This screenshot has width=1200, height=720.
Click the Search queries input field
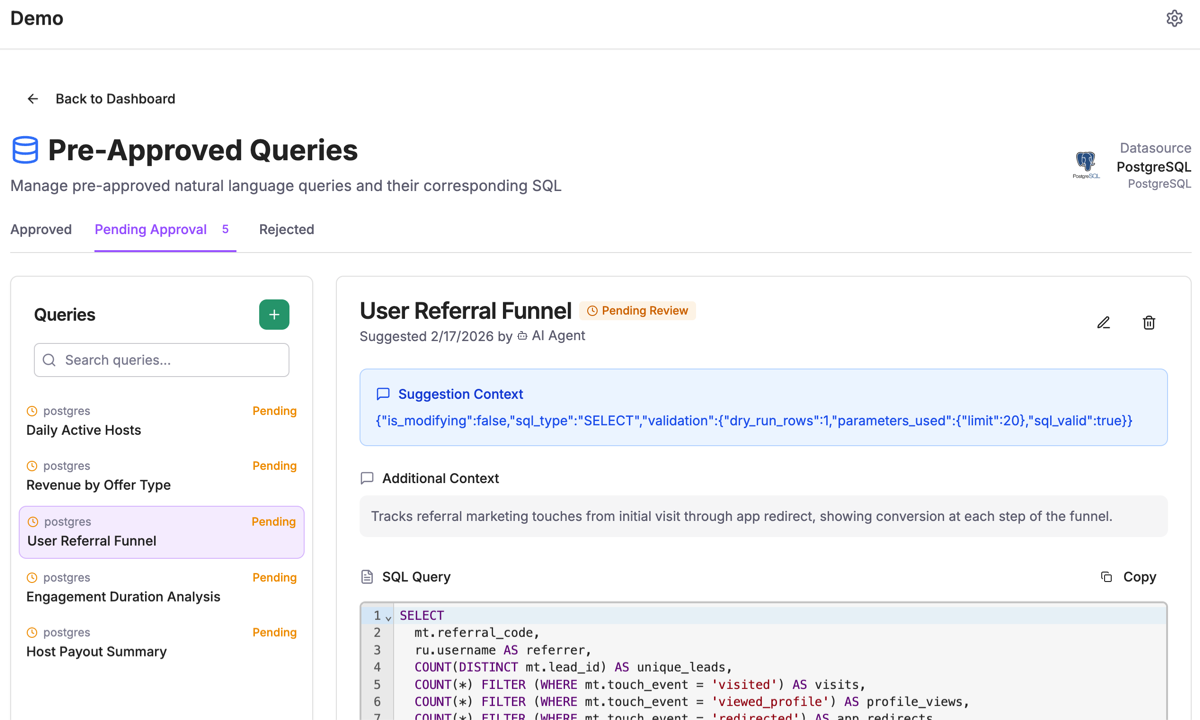tap(161, 359)
